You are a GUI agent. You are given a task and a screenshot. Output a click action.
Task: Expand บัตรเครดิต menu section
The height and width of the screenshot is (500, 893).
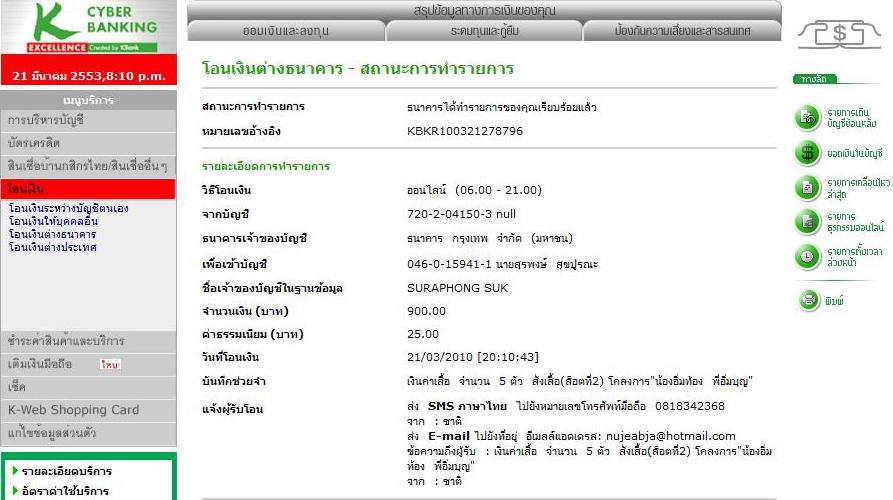88,143
